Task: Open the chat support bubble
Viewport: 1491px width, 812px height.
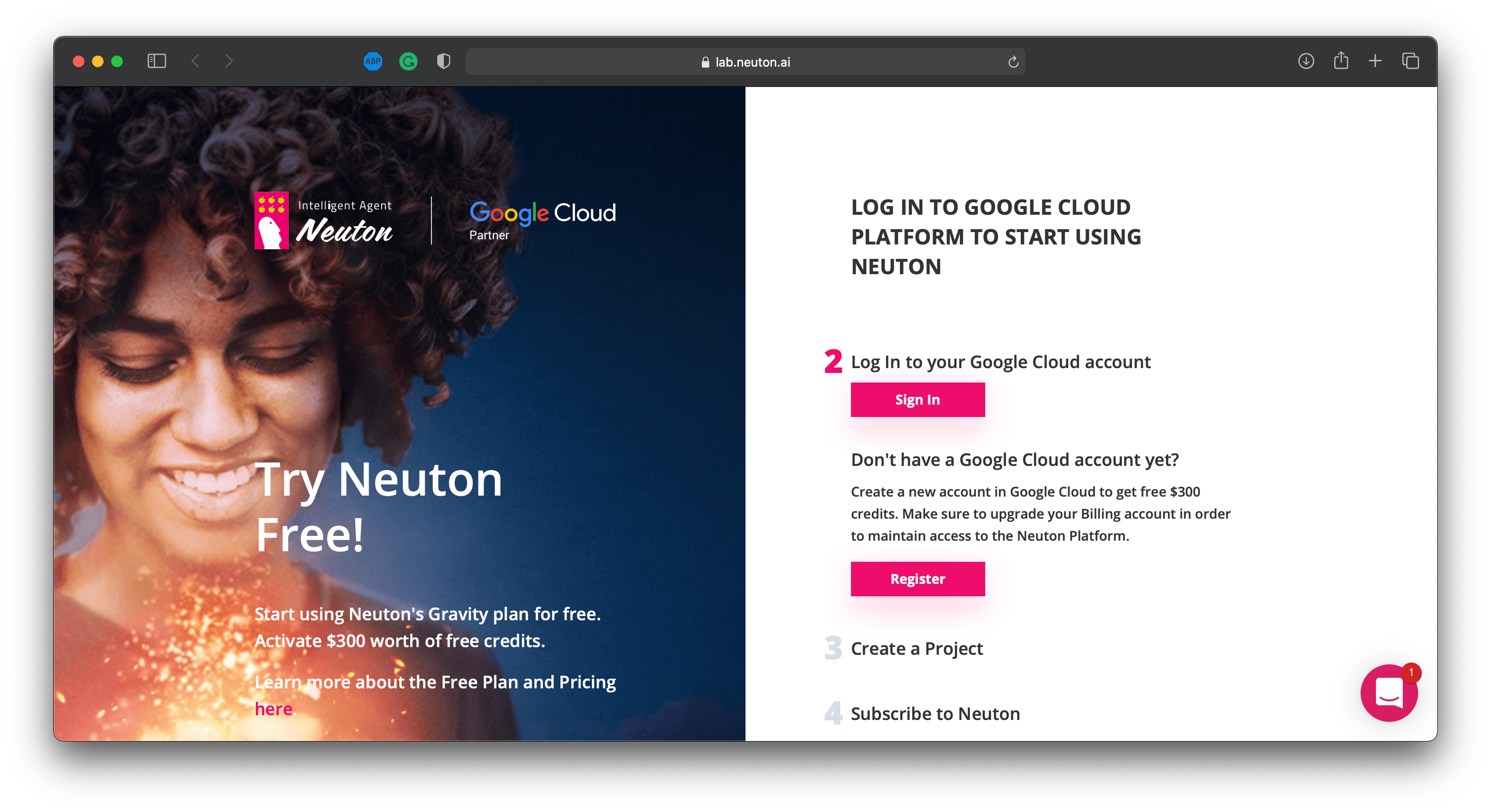Action: (1388, 692)
